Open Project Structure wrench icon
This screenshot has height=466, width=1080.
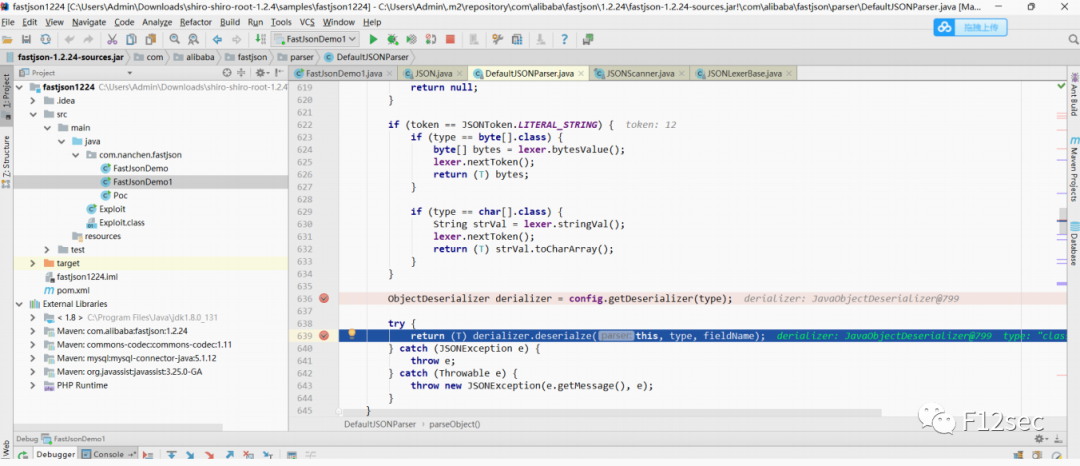pyautogui.click(x=498, y=39)
